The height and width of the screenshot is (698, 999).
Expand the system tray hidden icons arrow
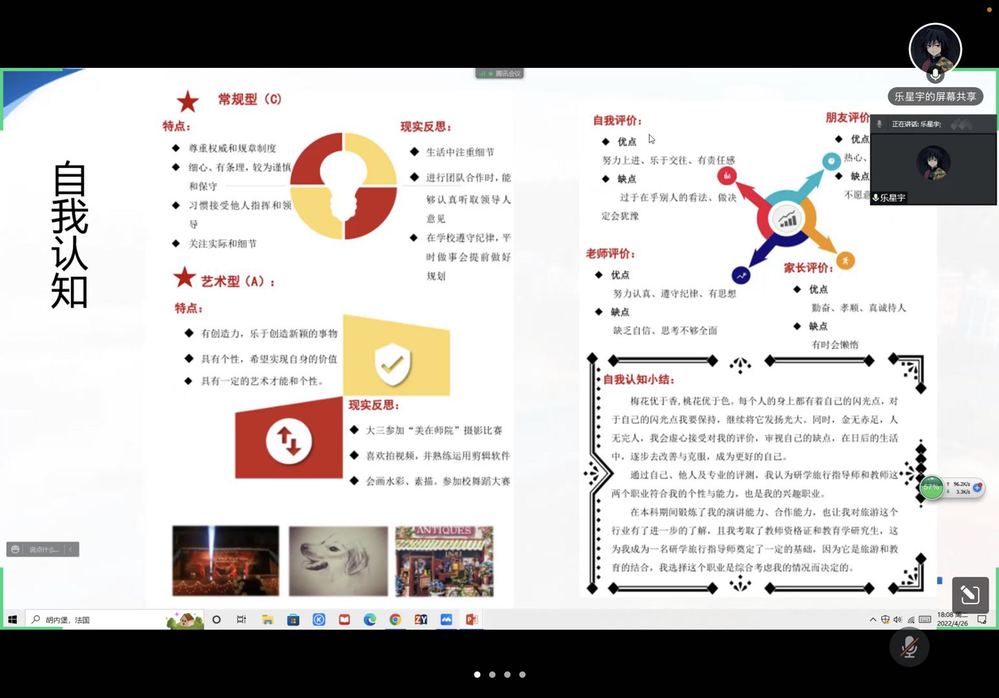(872, 620)
